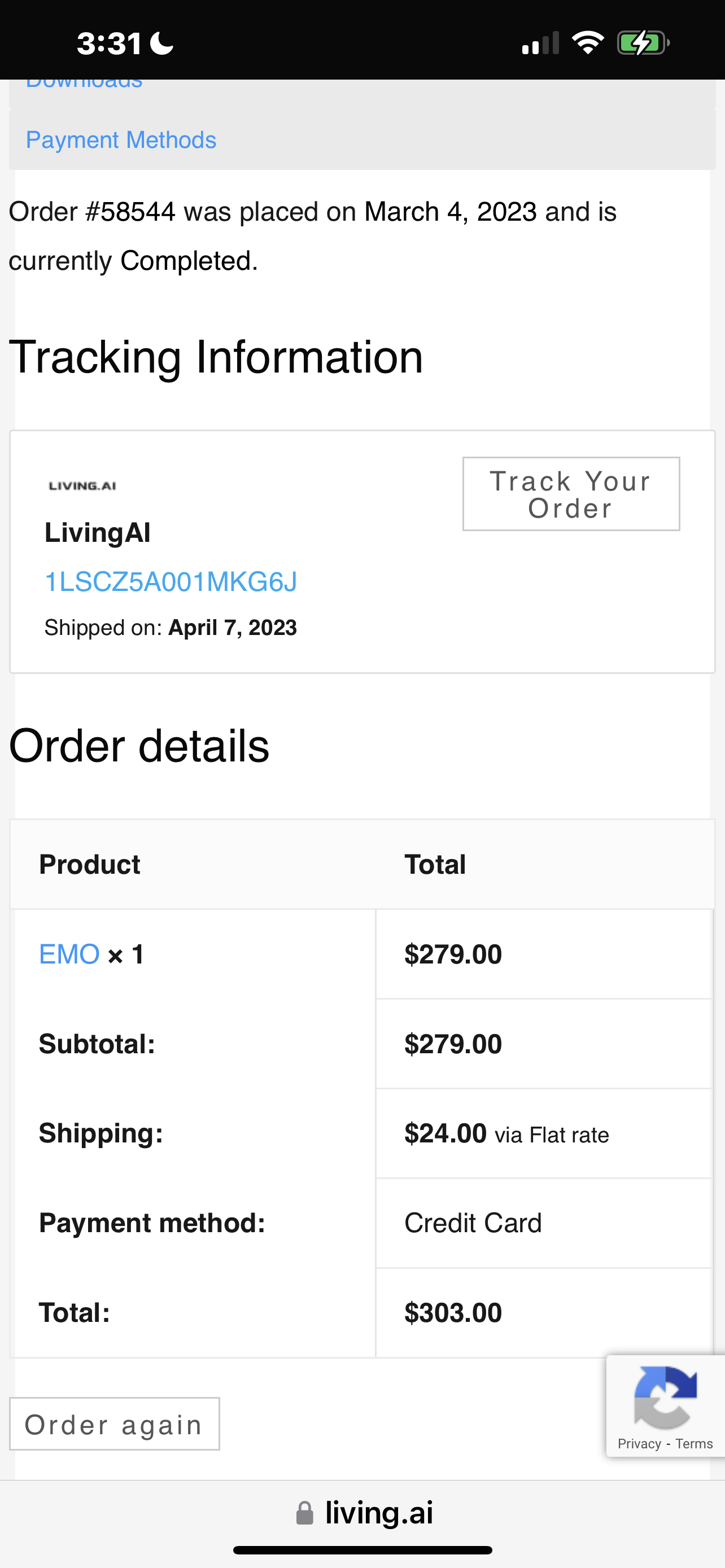Tap the cellular signal bars icon
The image size is (725, 1568).
pyautogui.click(x=540, y=43)
